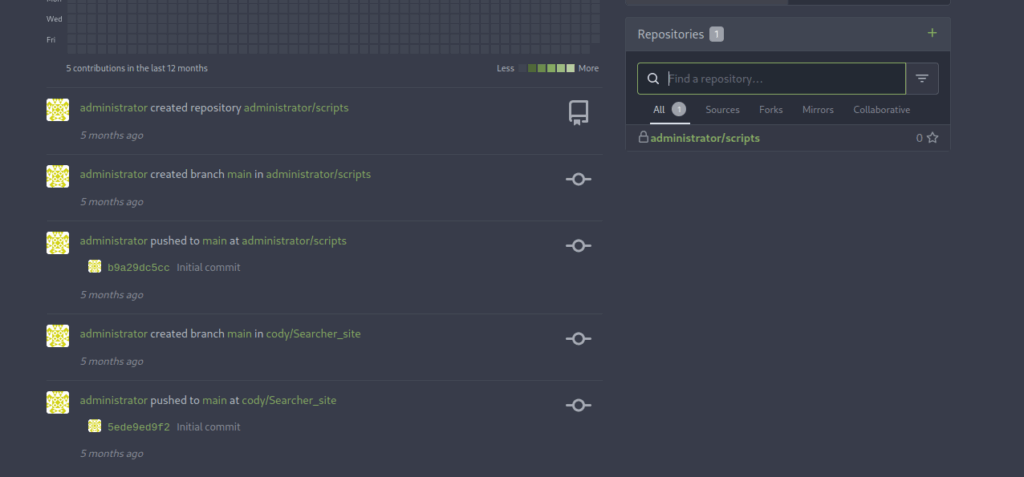Open the repository filter funnel button
Viewport: 1024px width, 477px height.
[x=922, y=78]
